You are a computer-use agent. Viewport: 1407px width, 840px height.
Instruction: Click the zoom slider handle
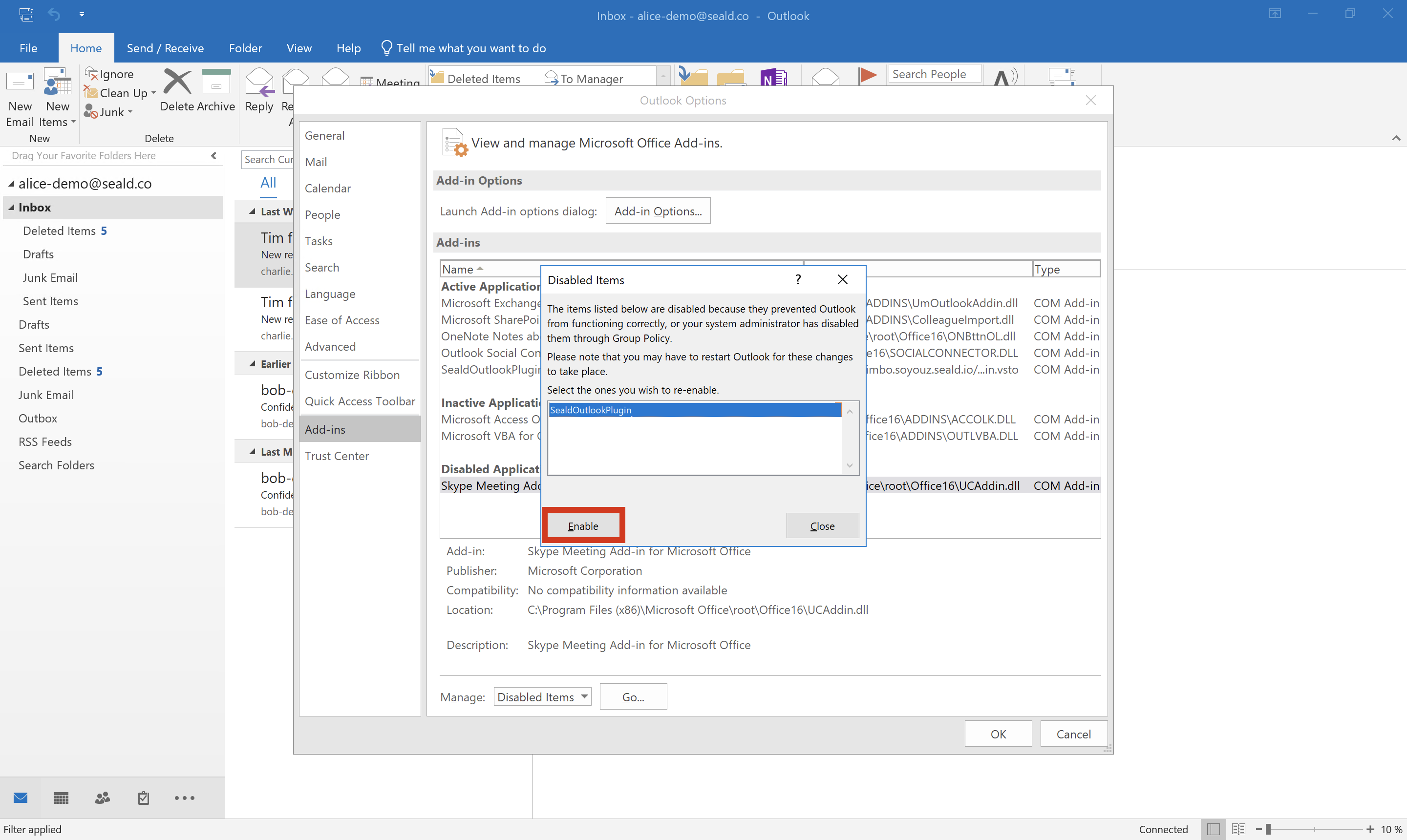click(x=1268, y=829)
